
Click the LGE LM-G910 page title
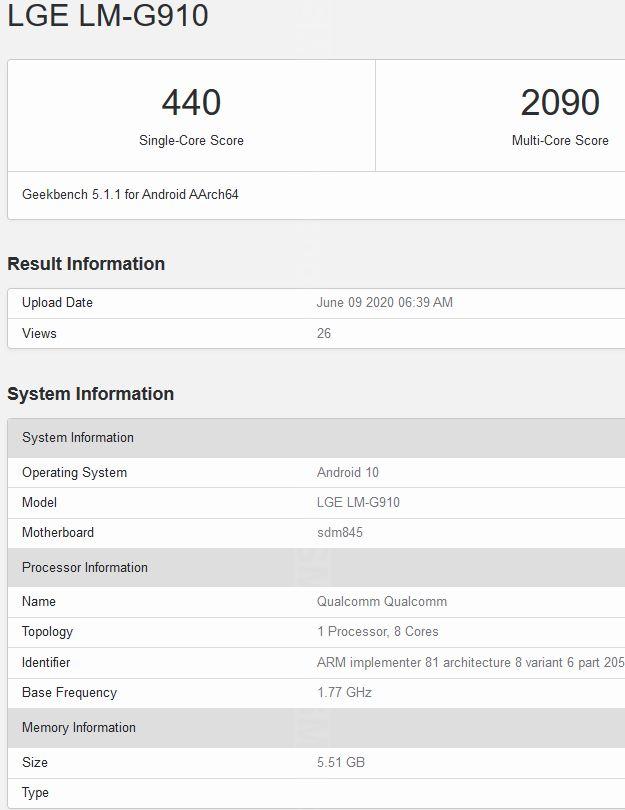108,16
